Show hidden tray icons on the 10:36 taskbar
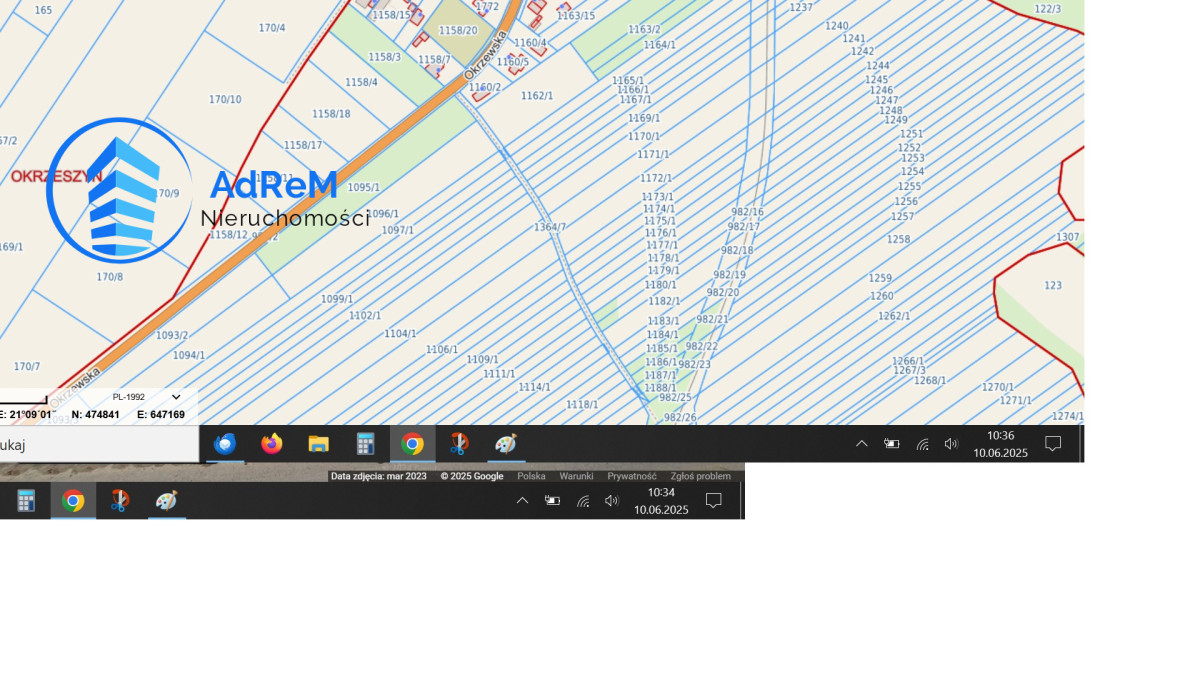The height and width of the screenshot is (675, 1200). tap(861, 444)
